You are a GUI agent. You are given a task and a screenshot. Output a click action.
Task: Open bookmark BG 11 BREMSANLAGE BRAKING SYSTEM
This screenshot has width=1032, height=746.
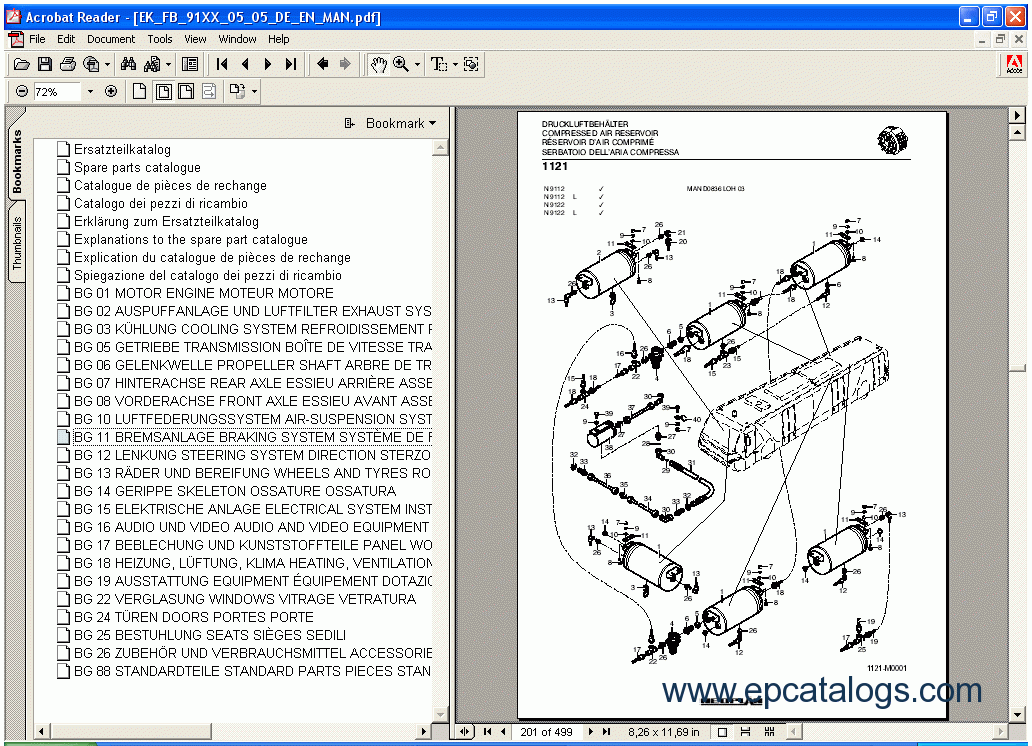pos(253,437)
